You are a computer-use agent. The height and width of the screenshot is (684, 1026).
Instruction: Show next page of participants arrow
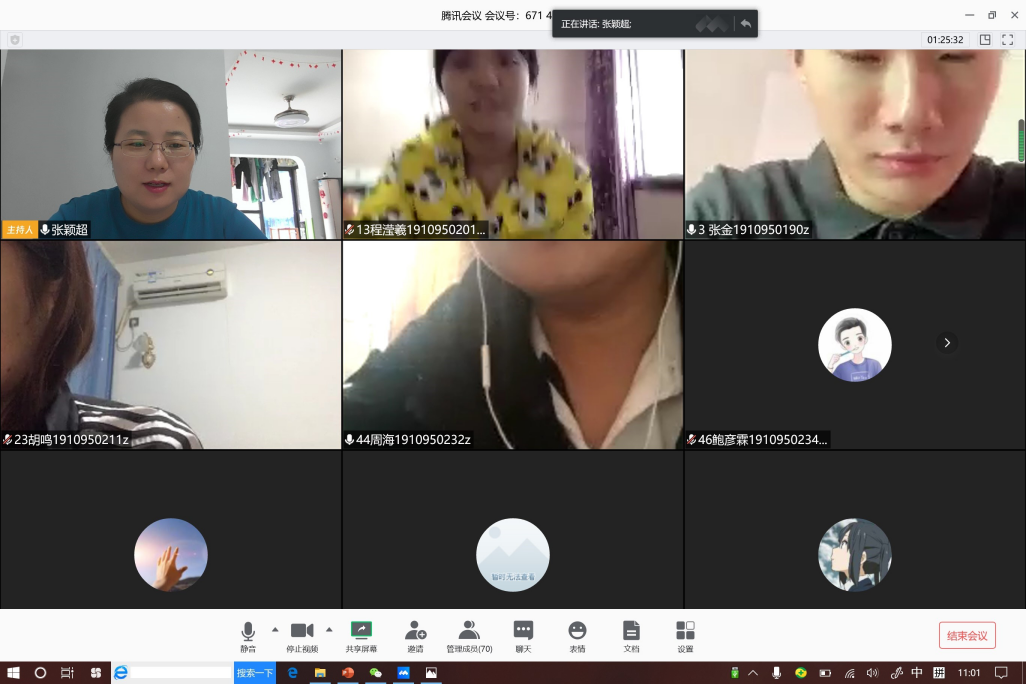(x=947, y=343)
